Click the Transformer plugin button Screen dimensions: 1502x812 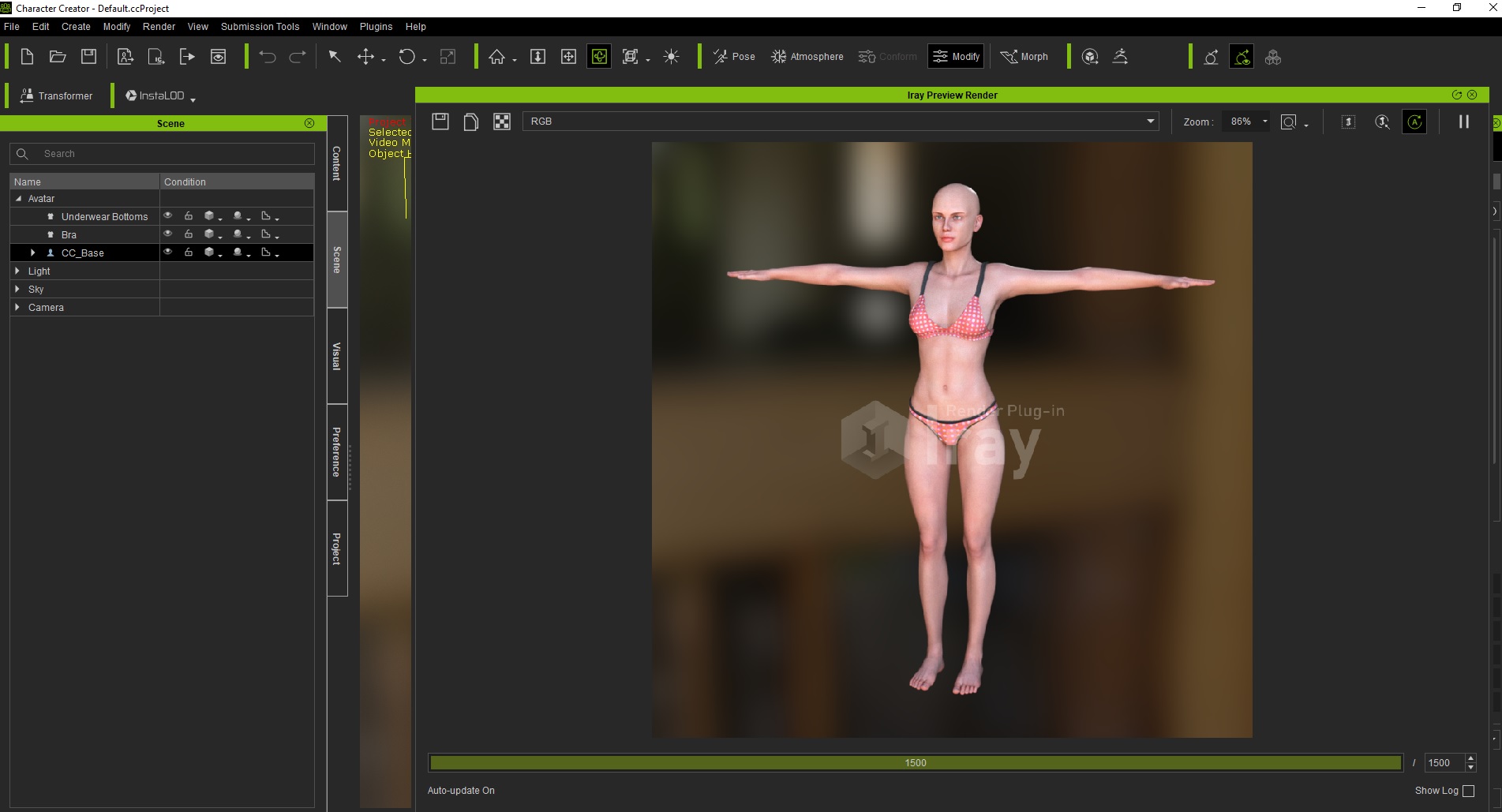coord(56,95)
